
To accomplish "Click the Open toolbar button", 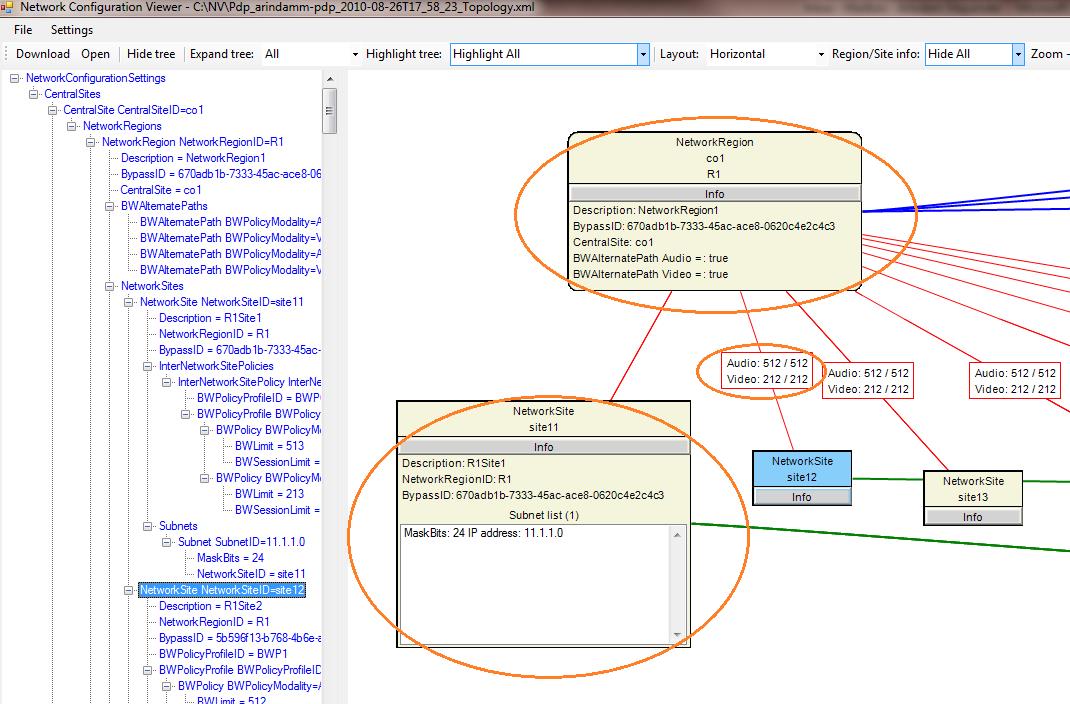I will coord(95,54).
